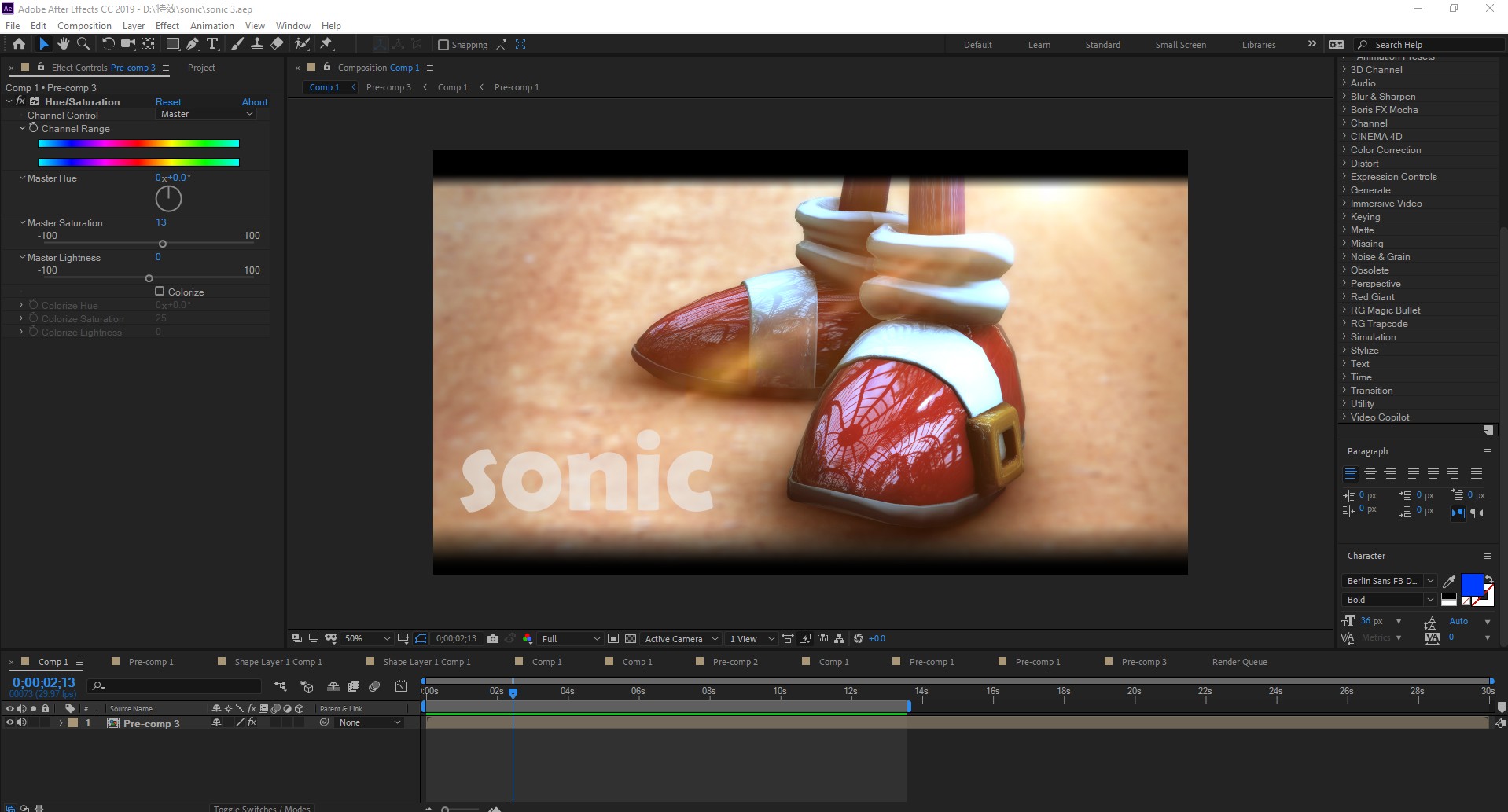Select the Hand tool
1508x812 pixels.
(63, 44)
